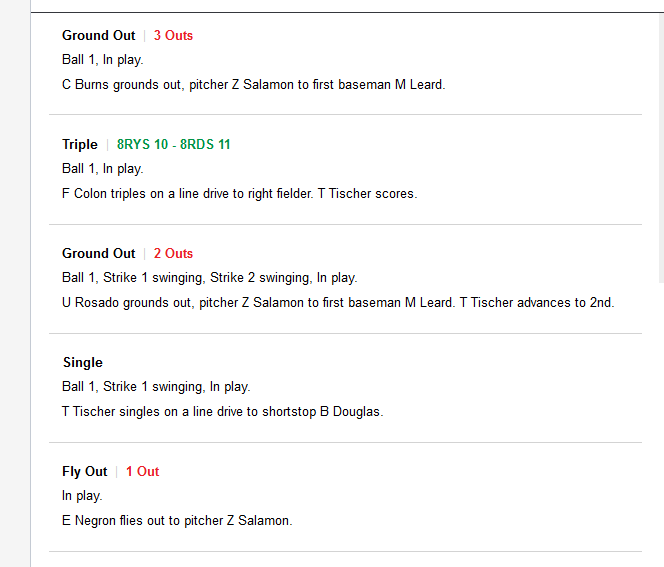Click the pitch sequence above T Tischer singles
This screenshot has height=567, width=664.
[x=155, y=387]
